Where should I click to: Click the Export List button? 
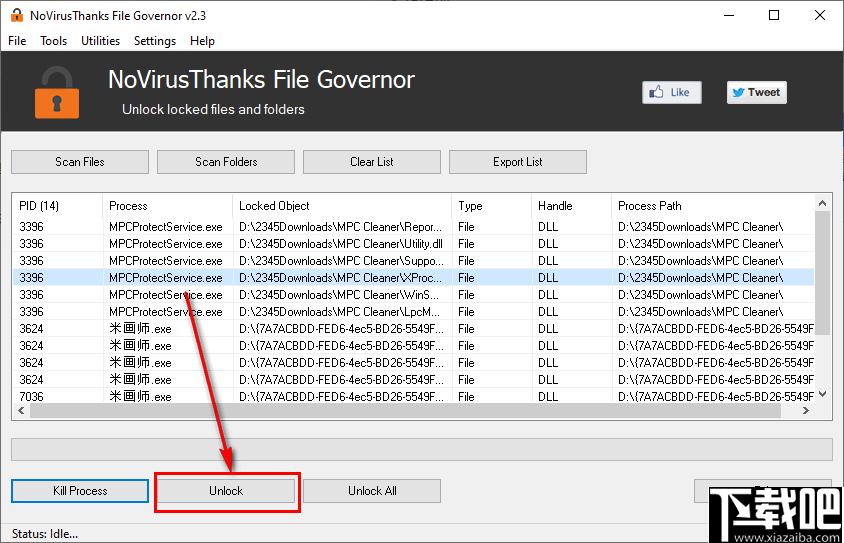tap(518, 162)
